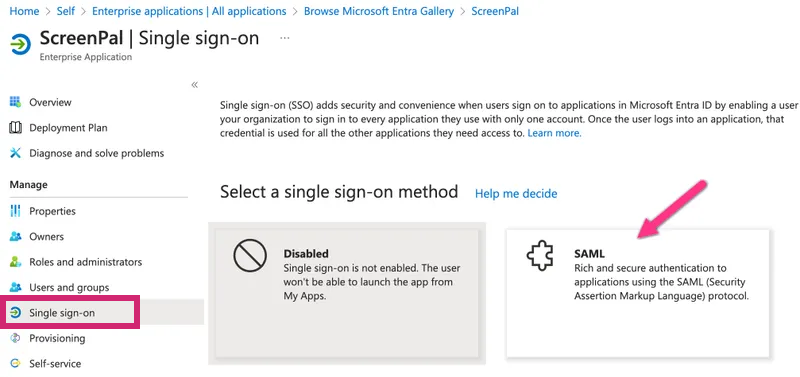Click the Diagnose and solve problems wrench icon
The width and height of the screenshot is (800, 377).
click(15, 153)
